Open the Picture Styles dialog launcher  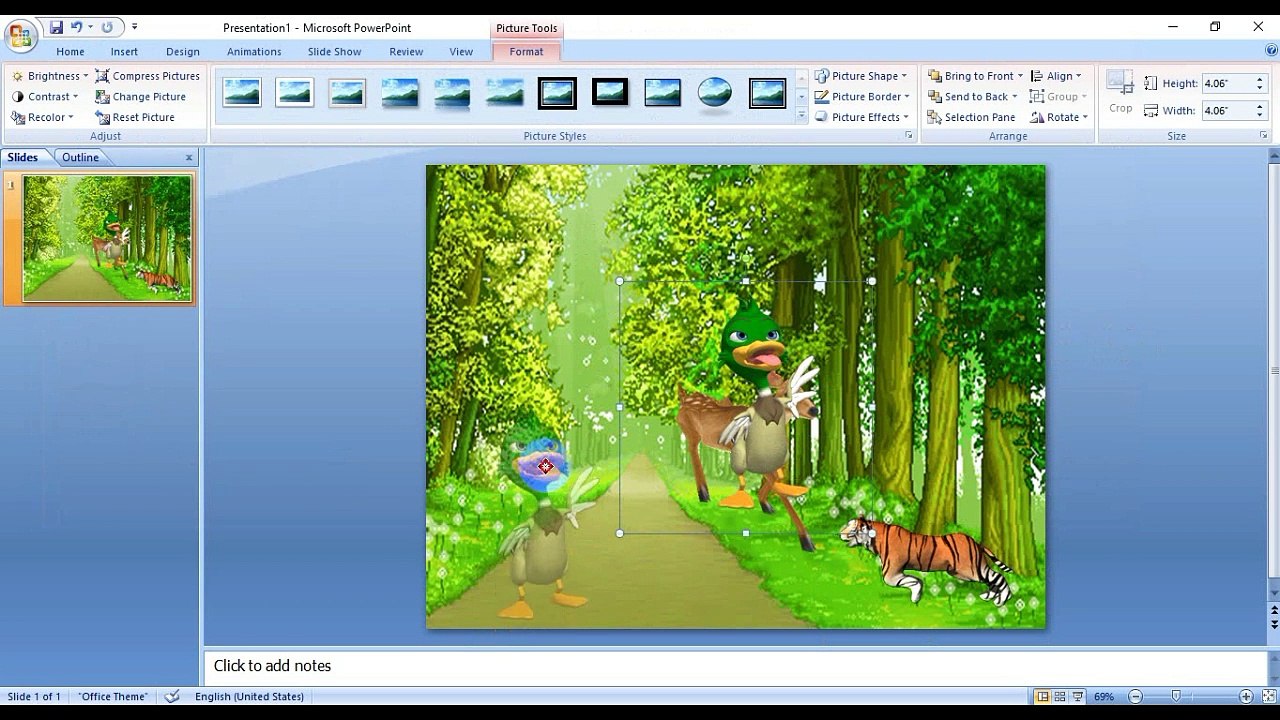point(909,135)
